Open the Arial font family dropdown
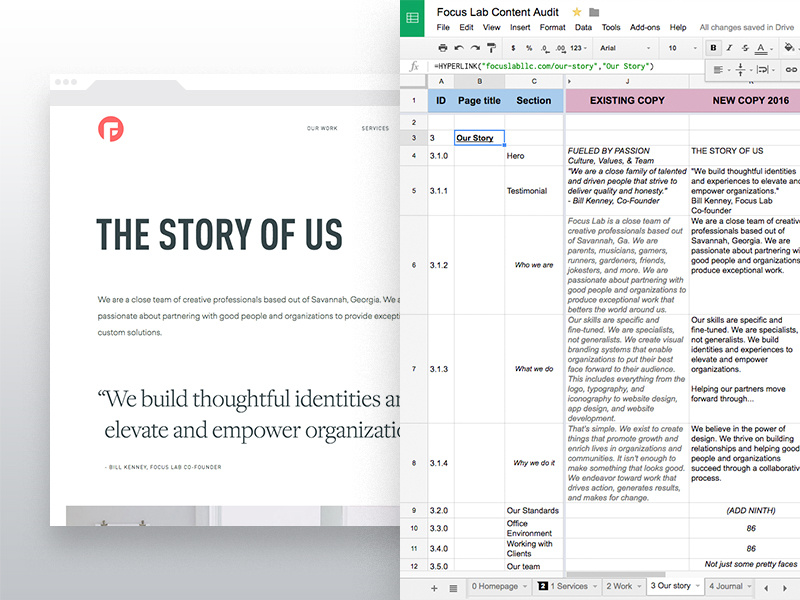This screenshot has height=600, width=800. [x=626, y=48]
